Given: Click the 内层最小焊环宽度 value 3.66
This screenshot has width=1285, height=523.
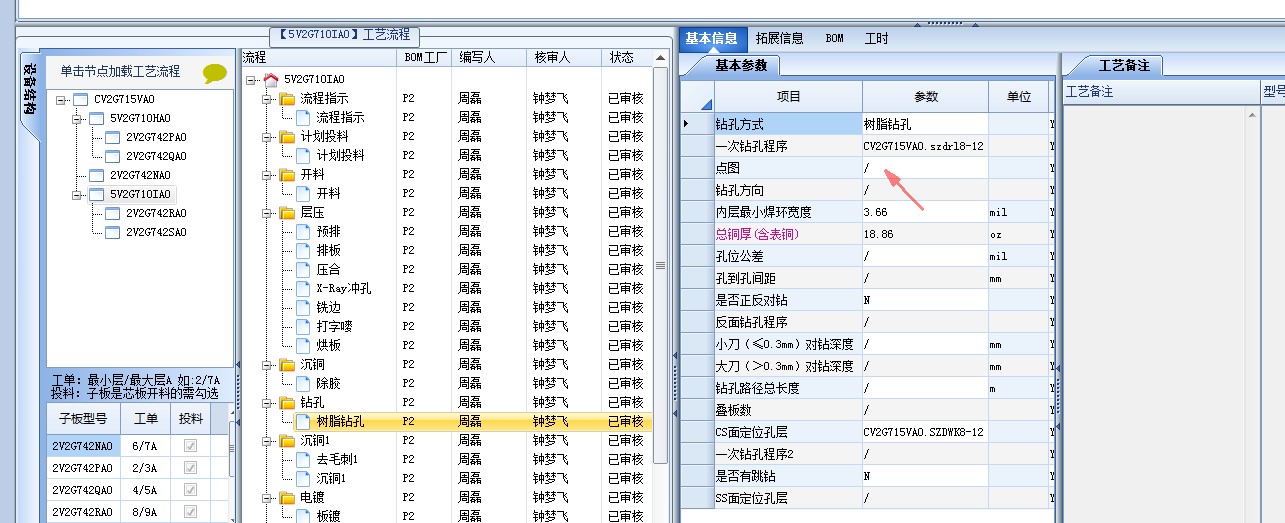Looking at the screenshot, I should tap(926, 212).
